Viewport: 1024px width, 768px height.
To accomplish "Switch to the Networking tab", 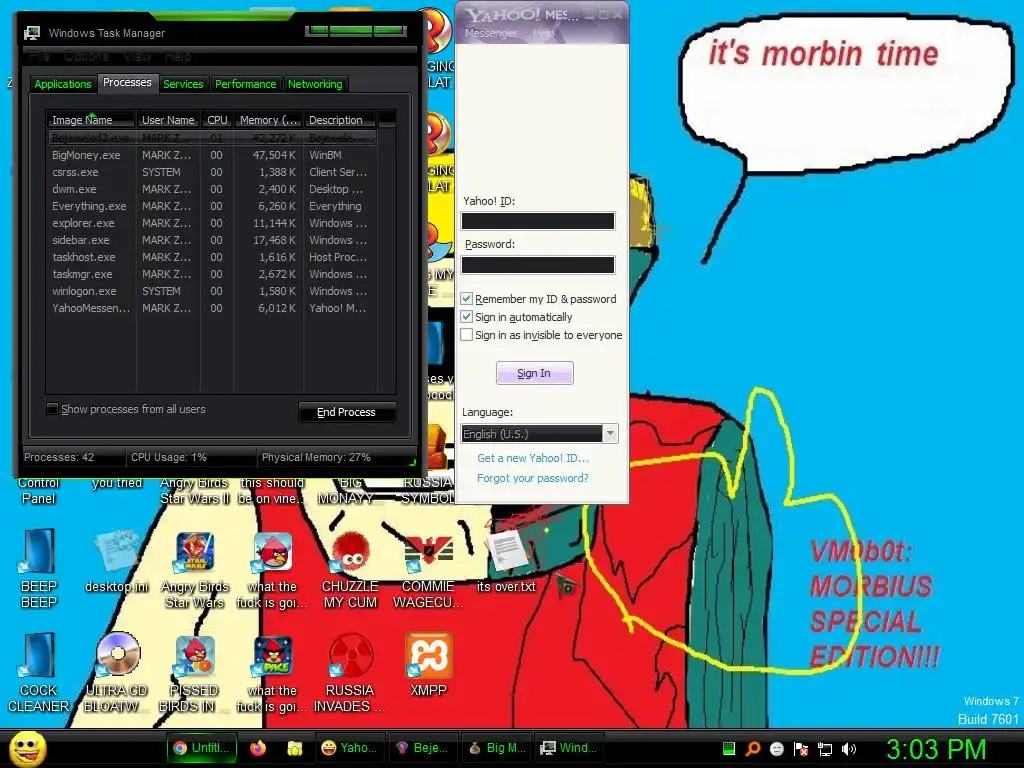I will (315, 84).
